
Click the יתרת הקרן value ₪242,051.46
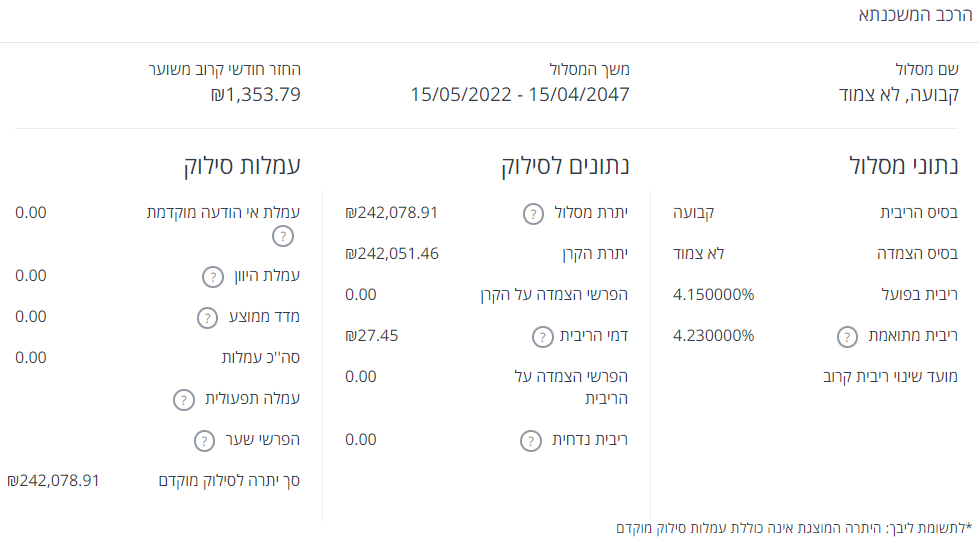(392, 254)
